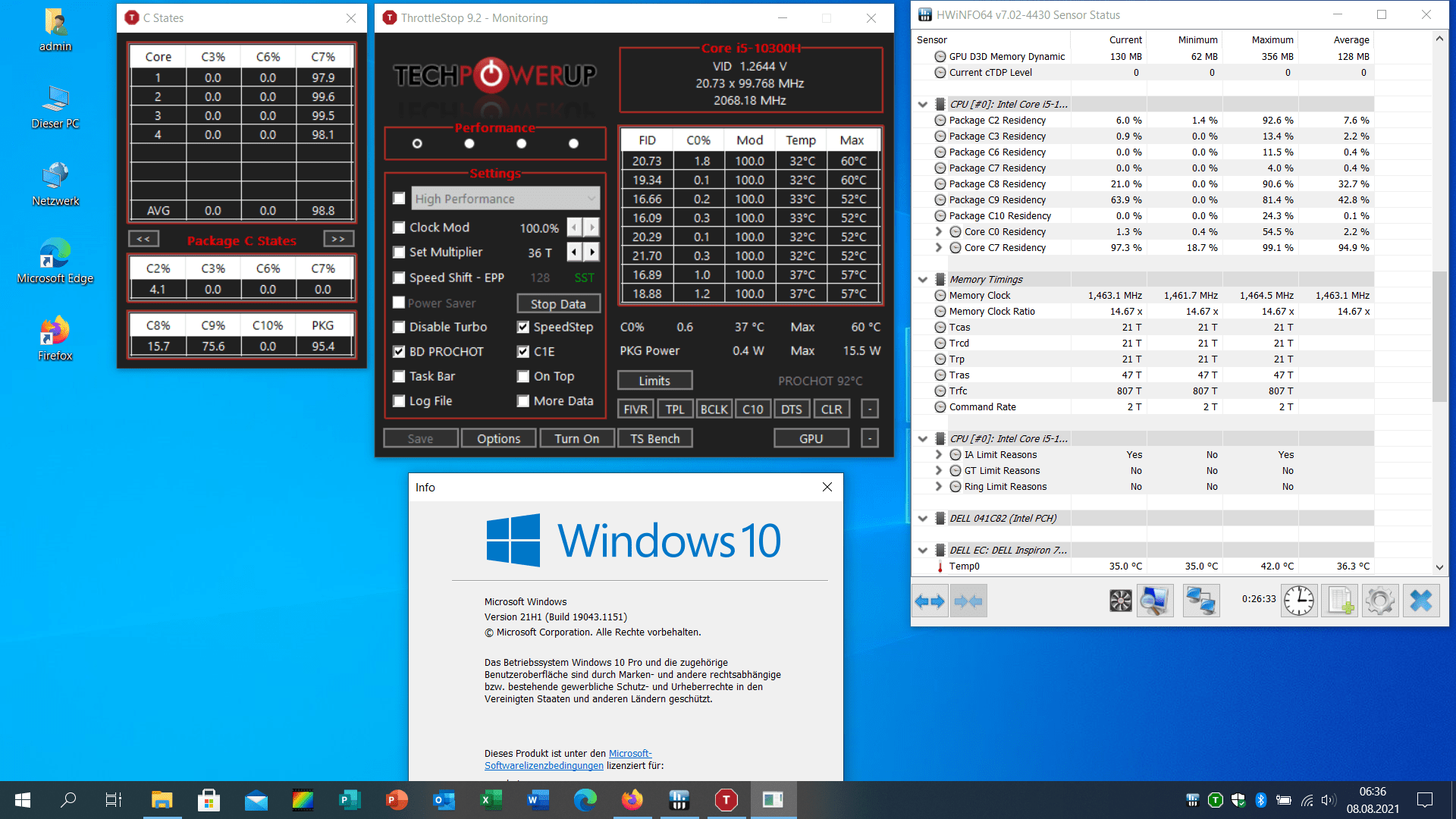This screenshot has width=1456, height=819.
Task: Click the Stop Data button
Action: (x=558, y=303)
